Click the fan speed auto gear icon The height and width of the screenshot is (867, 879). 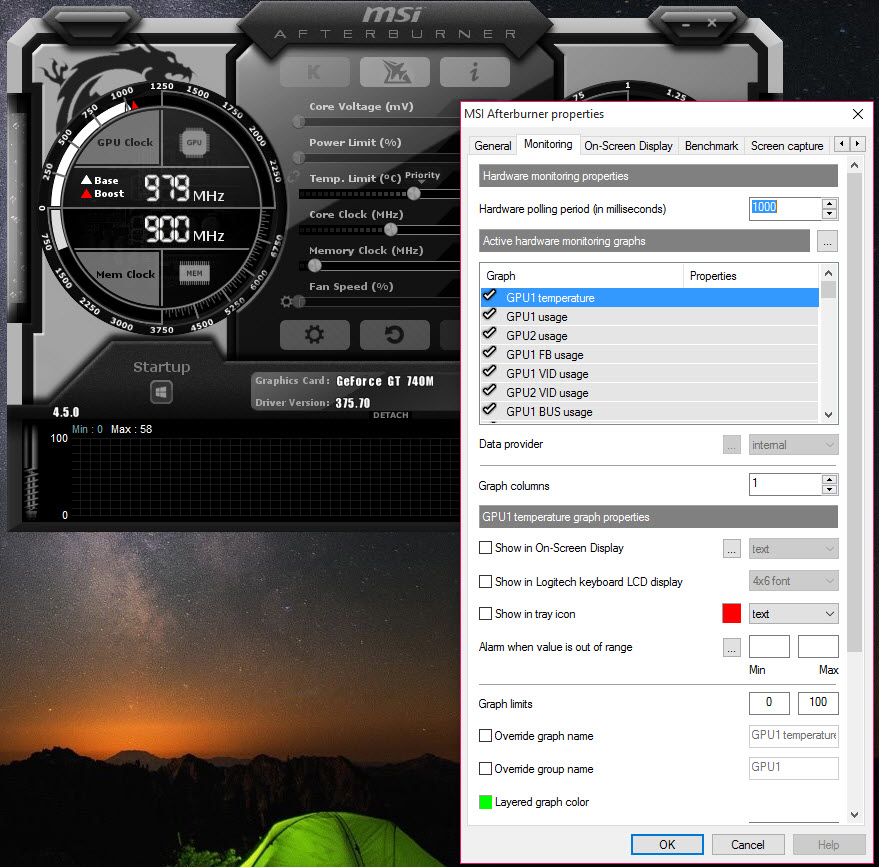(x=286, y=302)
